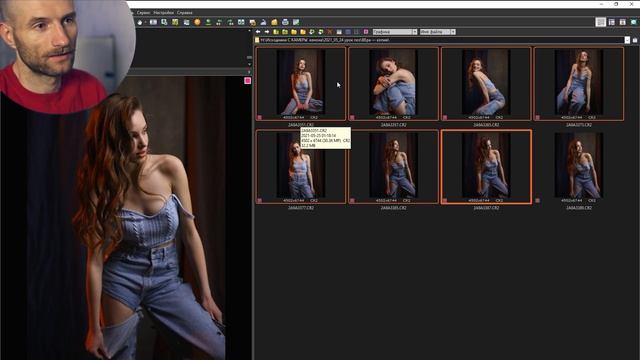Select thumbnail 2A8A3385.CR2
This screenshot has height=360, width=640.
pos(393,167)
